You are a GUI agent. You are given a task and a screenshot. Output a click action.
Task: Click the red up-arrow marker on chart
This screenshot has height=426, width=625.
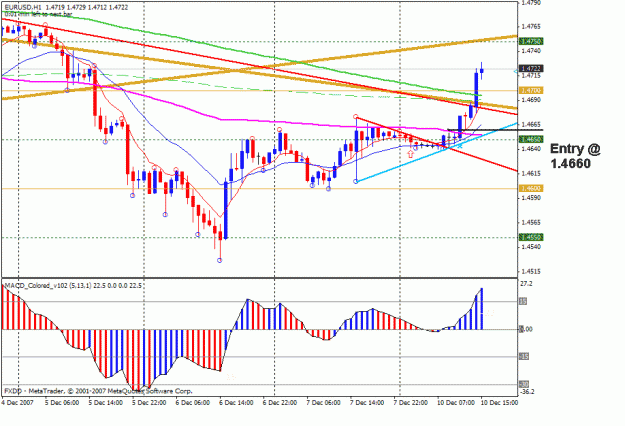tap(411, 154)
